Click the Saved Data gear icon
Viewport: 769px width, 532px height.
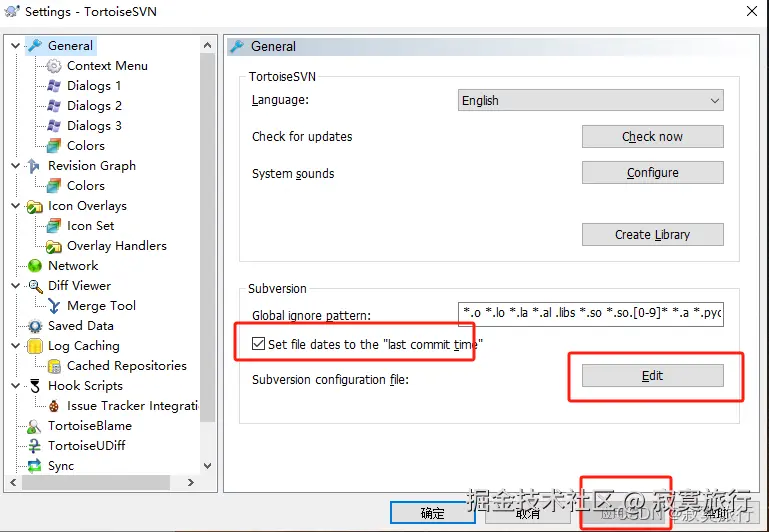tap(35, 326)
